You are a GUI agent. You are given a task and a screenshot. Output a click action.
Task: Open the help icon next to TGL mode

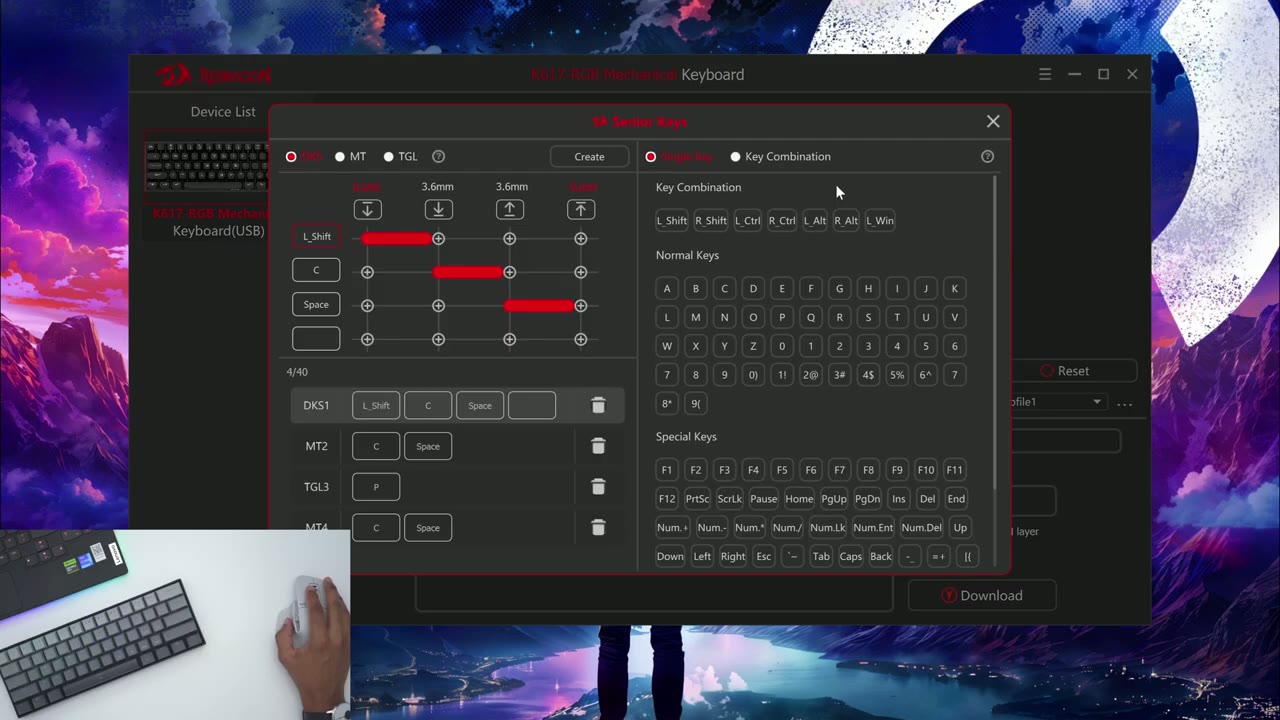438,156
